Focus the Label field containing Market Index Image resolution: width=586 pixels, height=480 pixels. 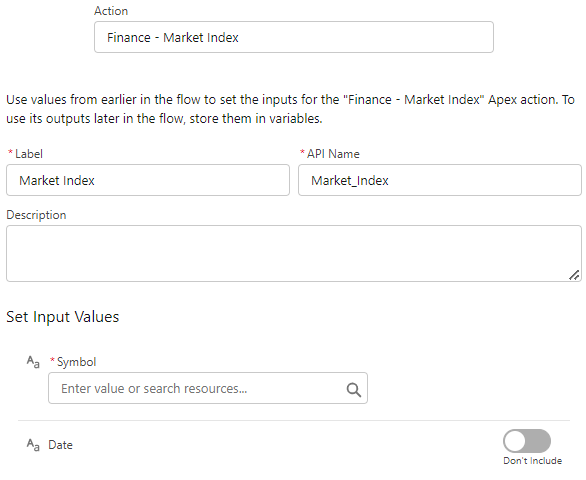click(148, 180)
